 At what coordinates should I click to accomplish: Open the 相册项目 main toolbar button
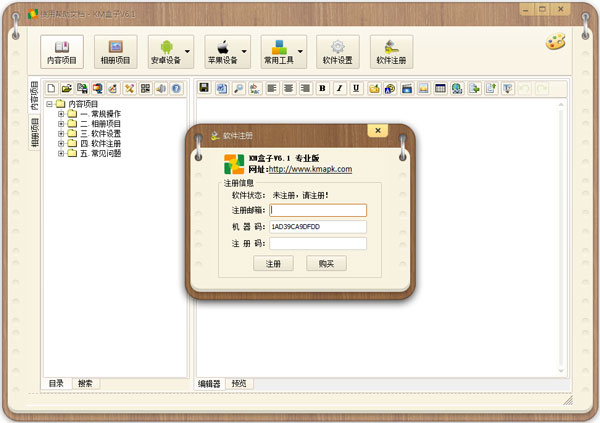tap(116, 52)
